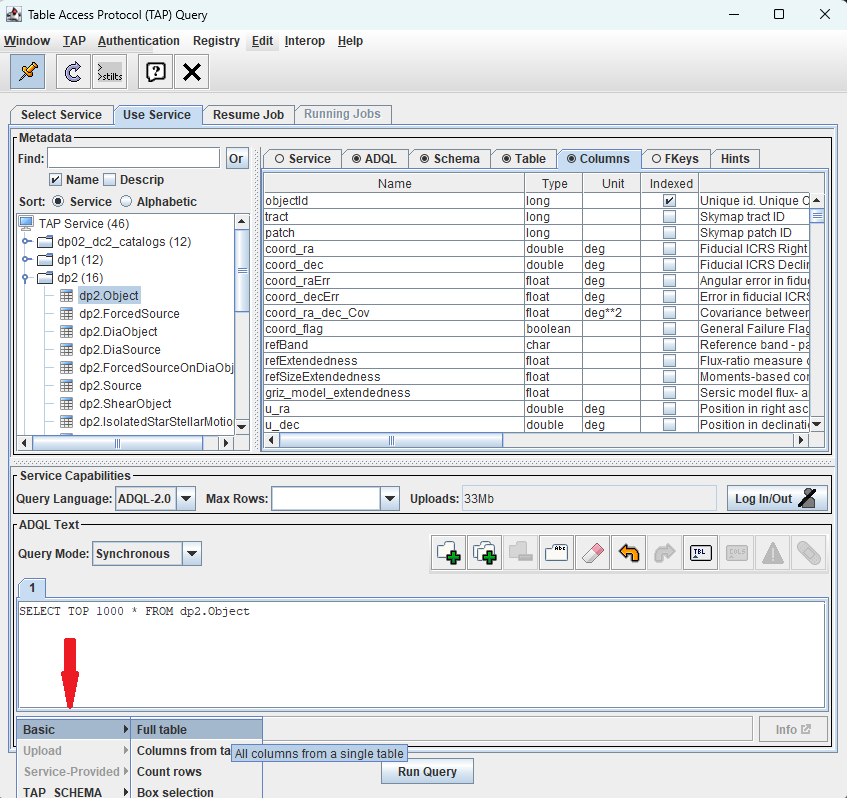Click the stilts command icon
This screenshot has height=798, width=847.
110,71
